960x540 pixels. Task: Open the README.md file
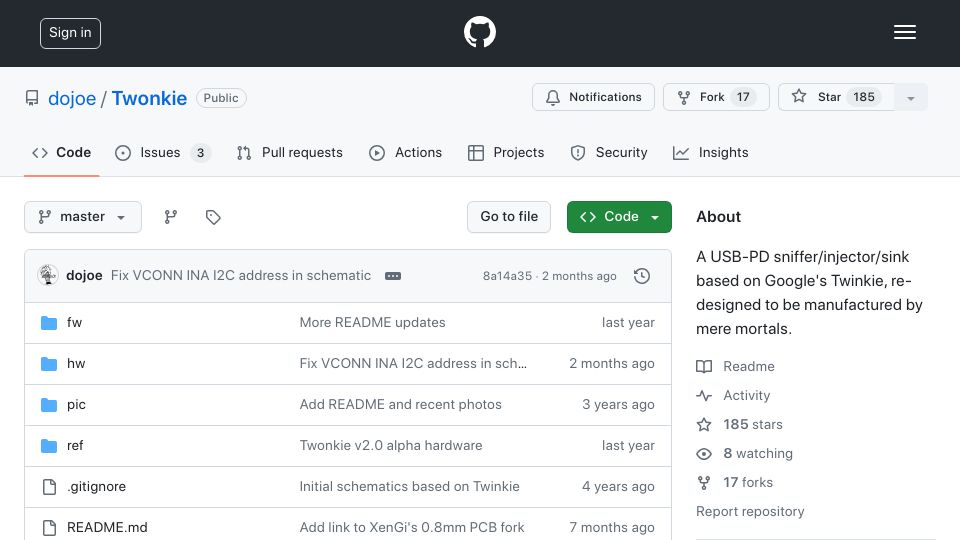click(x=107, y=528)
